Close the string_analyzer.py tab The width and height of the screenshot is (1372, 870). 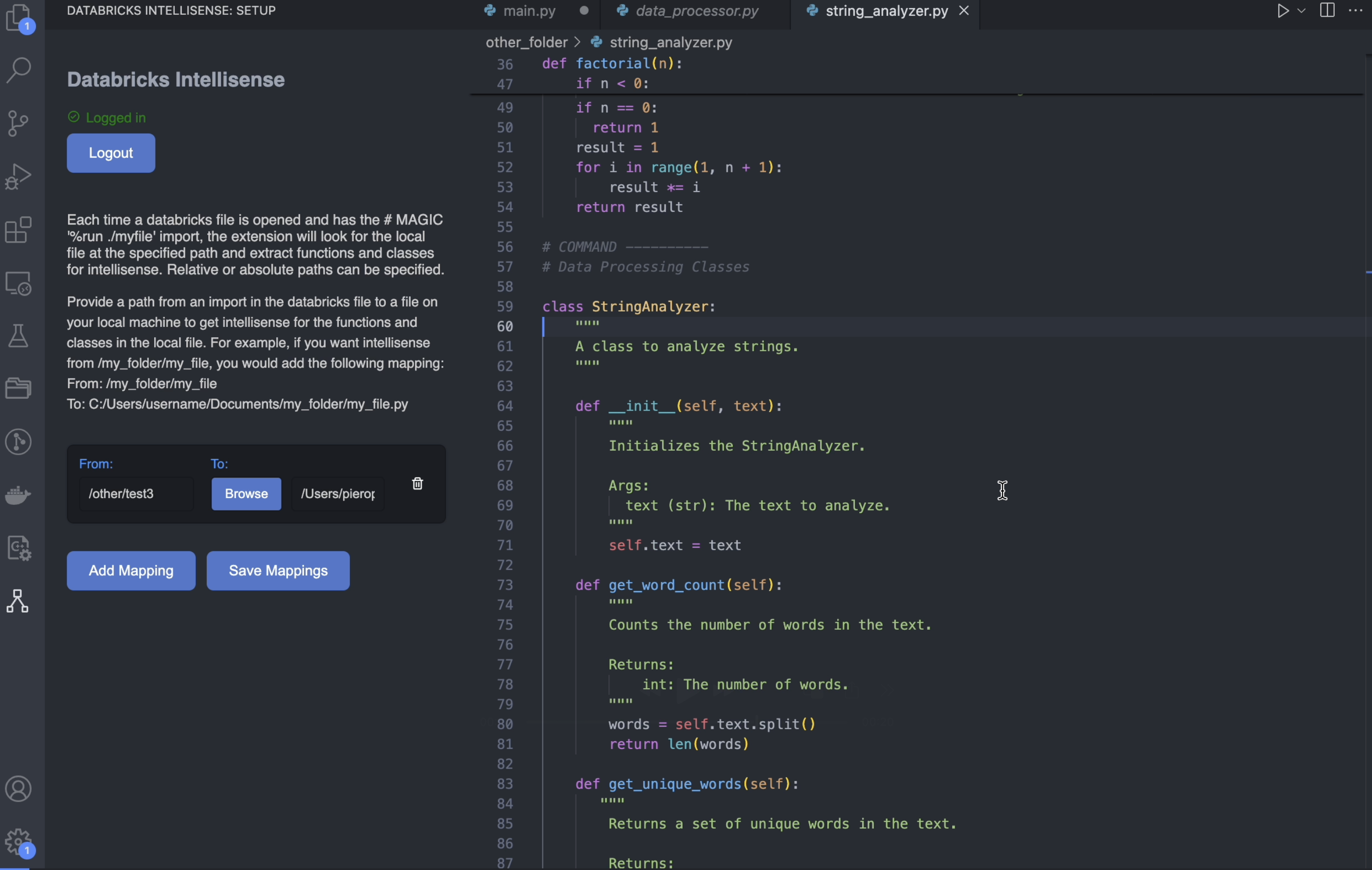click(964, 11)
